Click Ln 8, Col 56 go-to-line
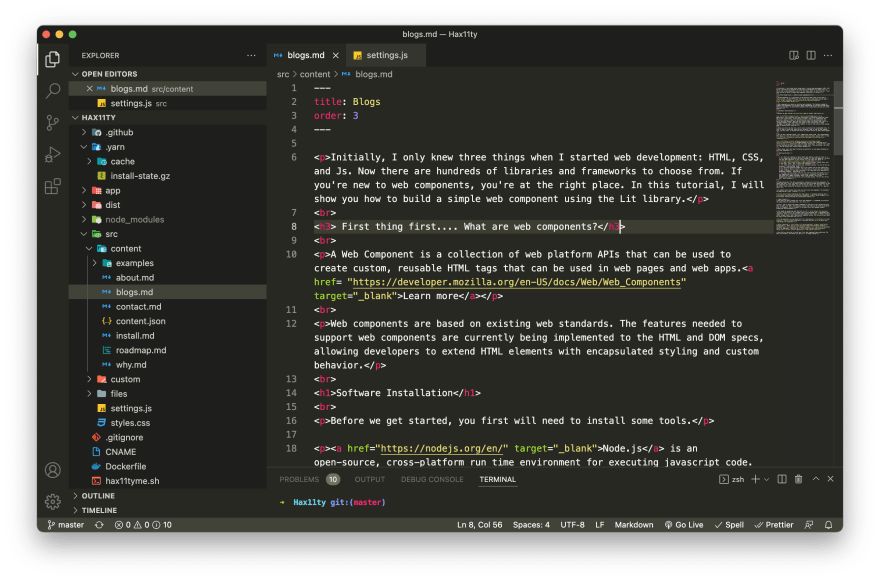The image size is (880, 581). [x=479, y=525]
